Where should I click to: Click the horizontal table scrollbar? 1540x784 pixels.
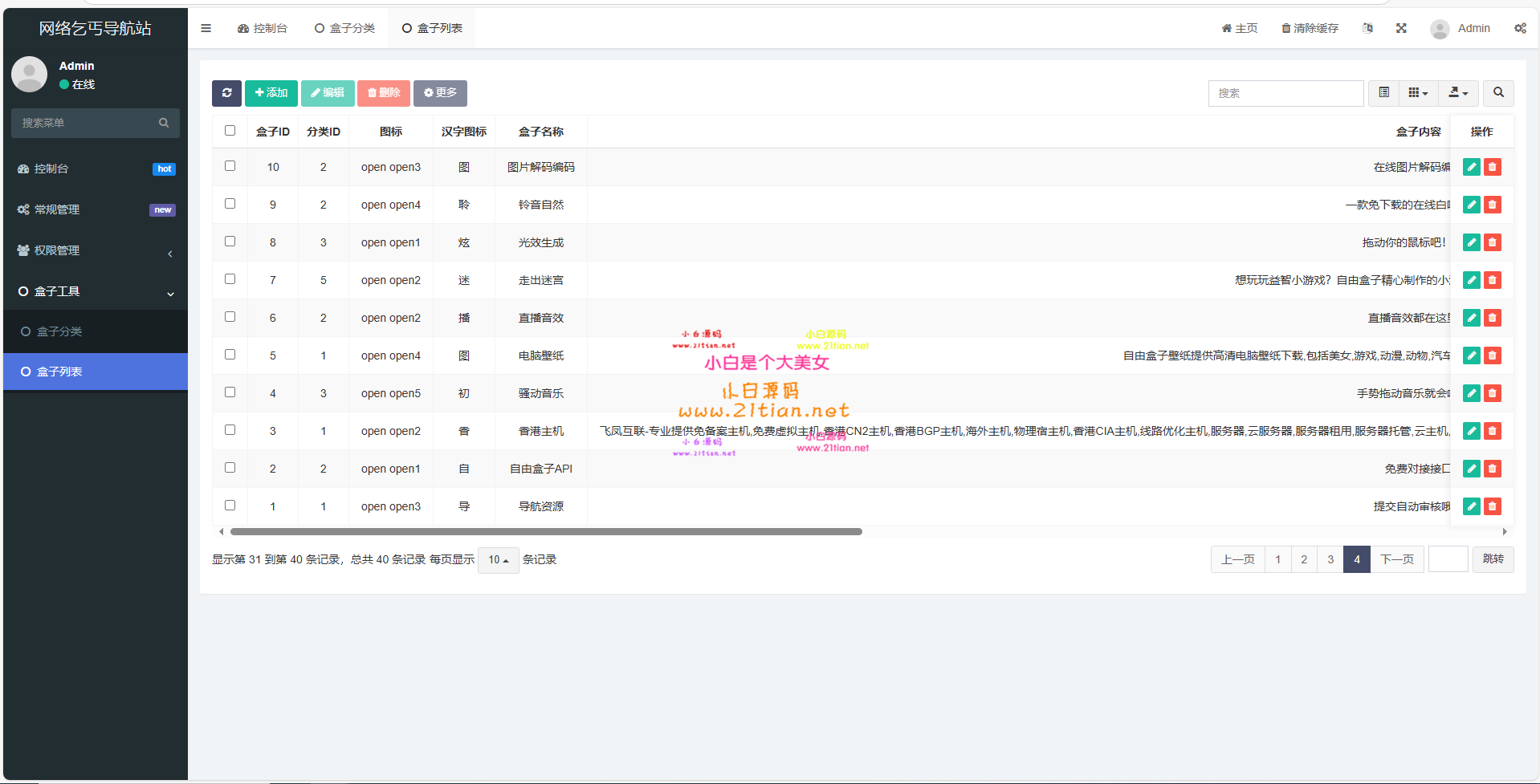point(546,531)
